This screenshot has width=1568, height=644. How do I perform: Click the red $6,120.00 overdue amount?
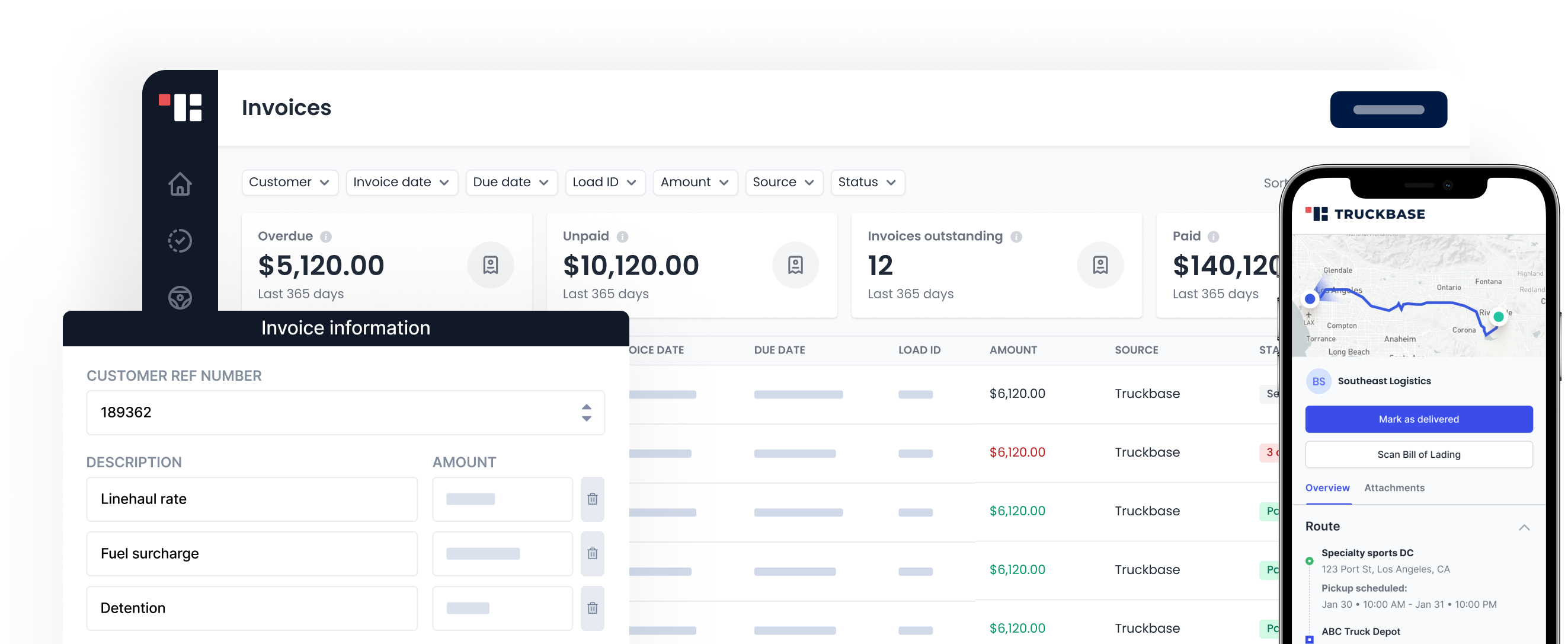(x=1016, y=452)
